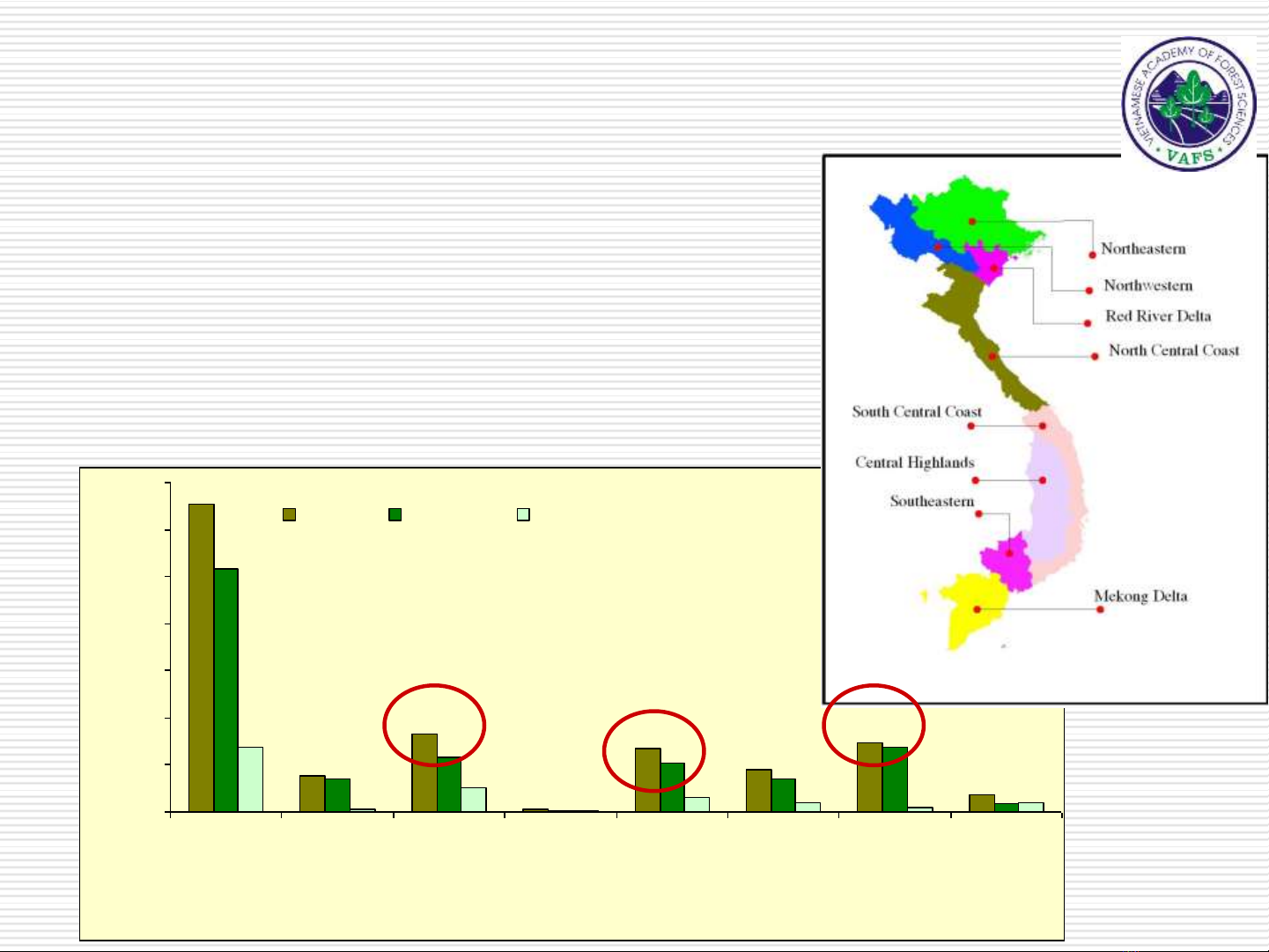Select the light green legend swatch
The height and width of the screenshot is (952, 1269).
(x=523, y=514)
